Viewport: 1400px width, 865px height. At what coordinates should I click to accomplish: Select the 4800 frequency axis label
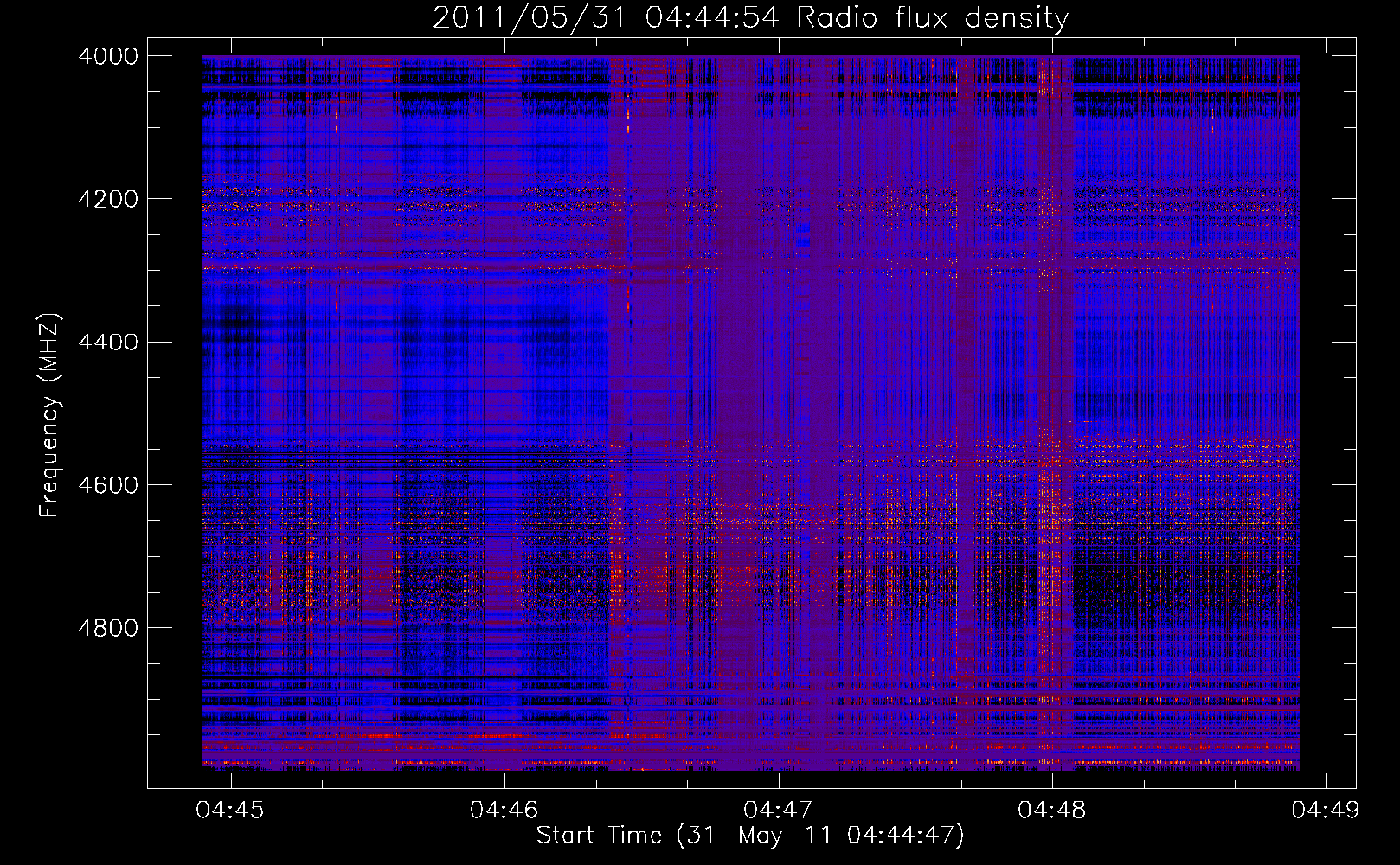[x=108, y=628]
